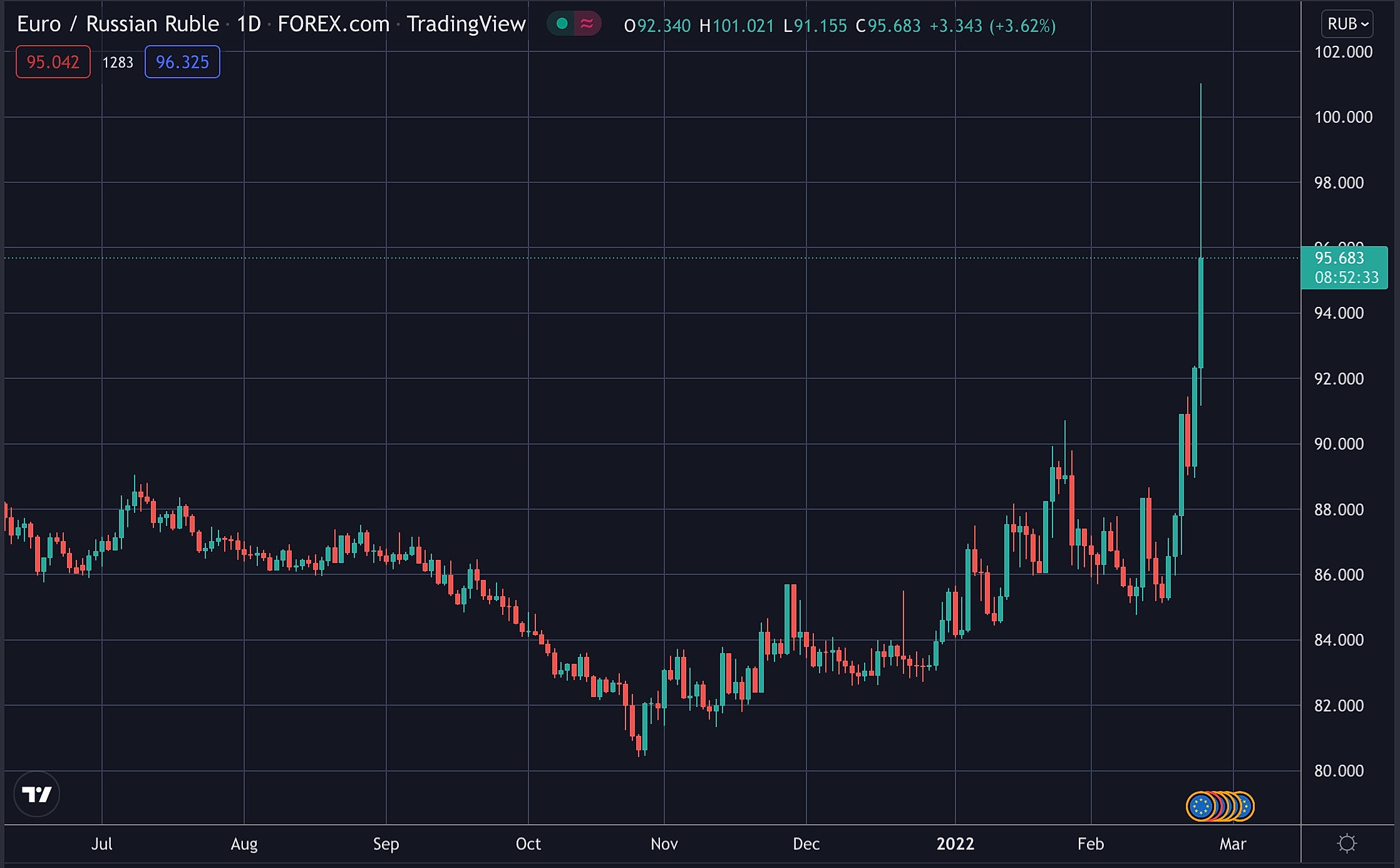Image resolution: width=1400 pixels, height=868 pixels.
Task: Click the Euro / Russian Ruble symbol title
Action: 118,24
